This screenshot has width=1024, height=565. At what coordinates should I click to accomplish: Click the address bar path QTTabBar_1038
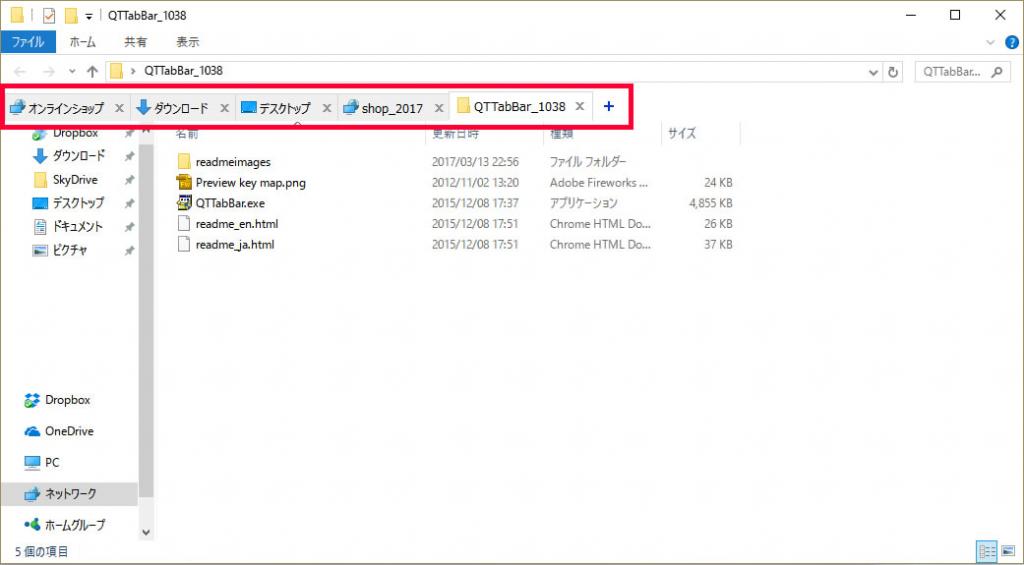(183, 71)
